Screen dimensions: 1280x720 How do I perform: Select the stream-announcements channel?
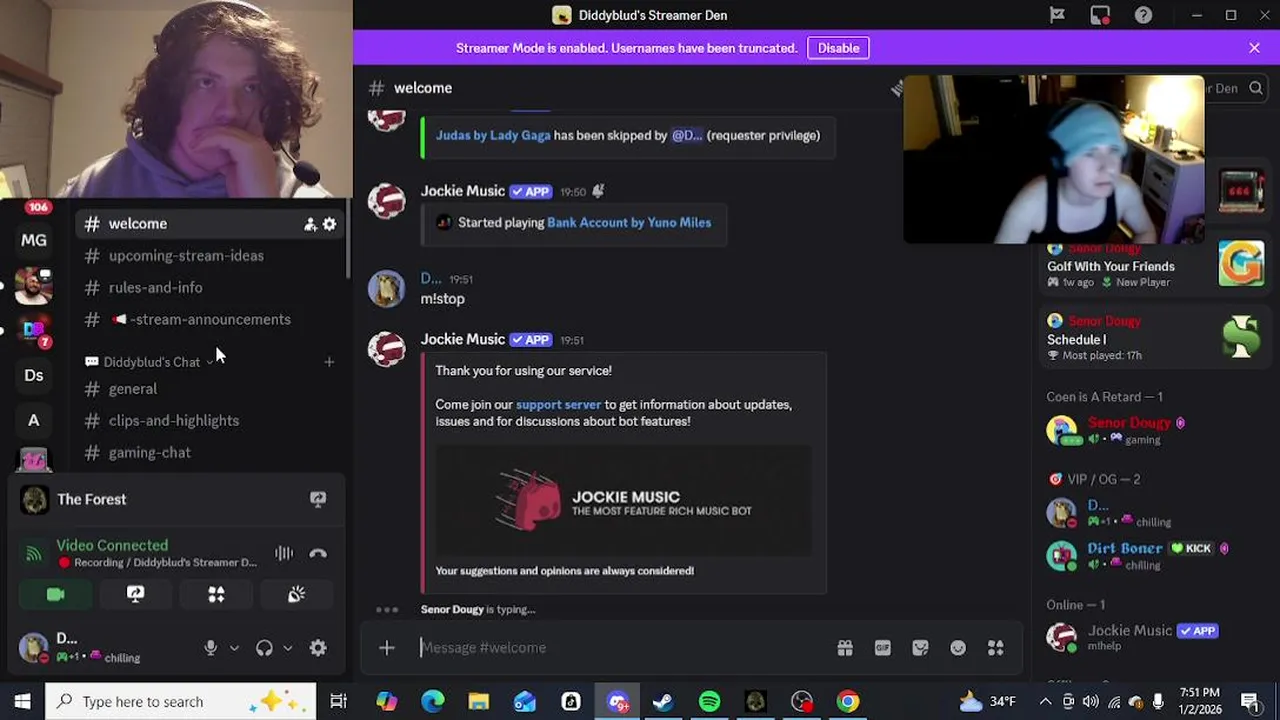click(210, 320)
